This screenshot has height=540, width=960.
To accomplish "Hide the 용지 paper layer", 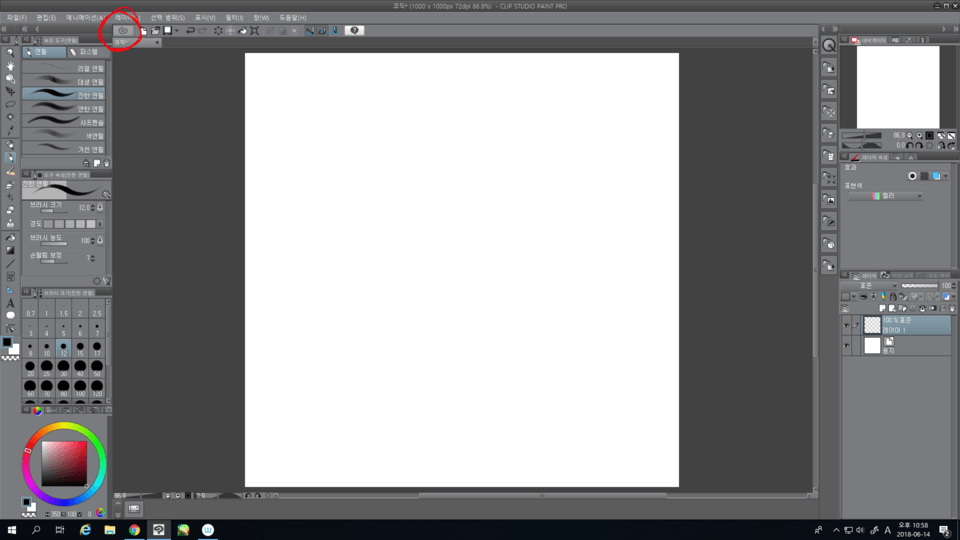I will (846, 346).
